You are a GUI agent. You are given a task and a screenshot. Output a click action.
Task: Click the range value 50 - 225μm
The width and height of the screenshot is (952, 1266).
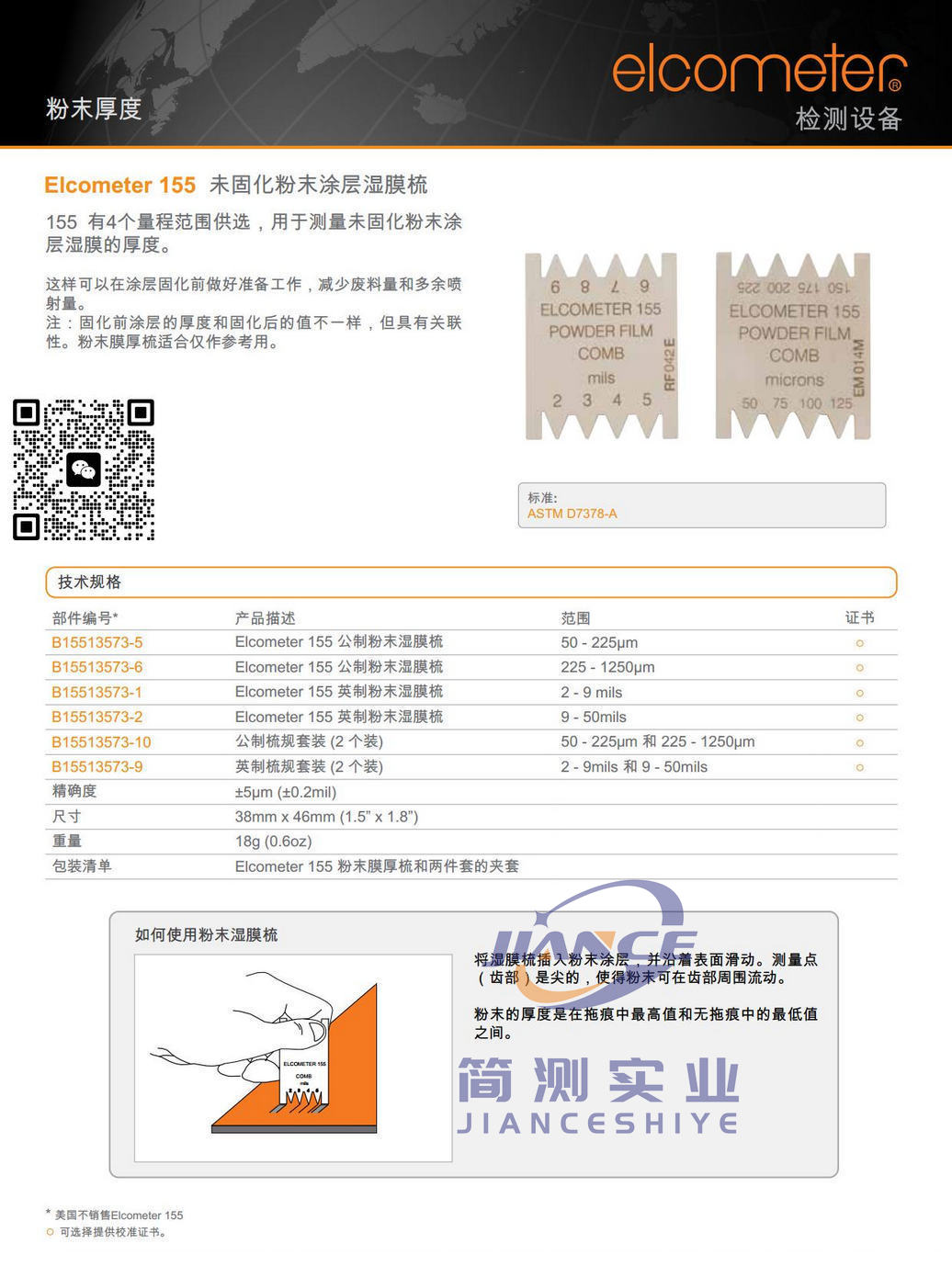point(599,642)
